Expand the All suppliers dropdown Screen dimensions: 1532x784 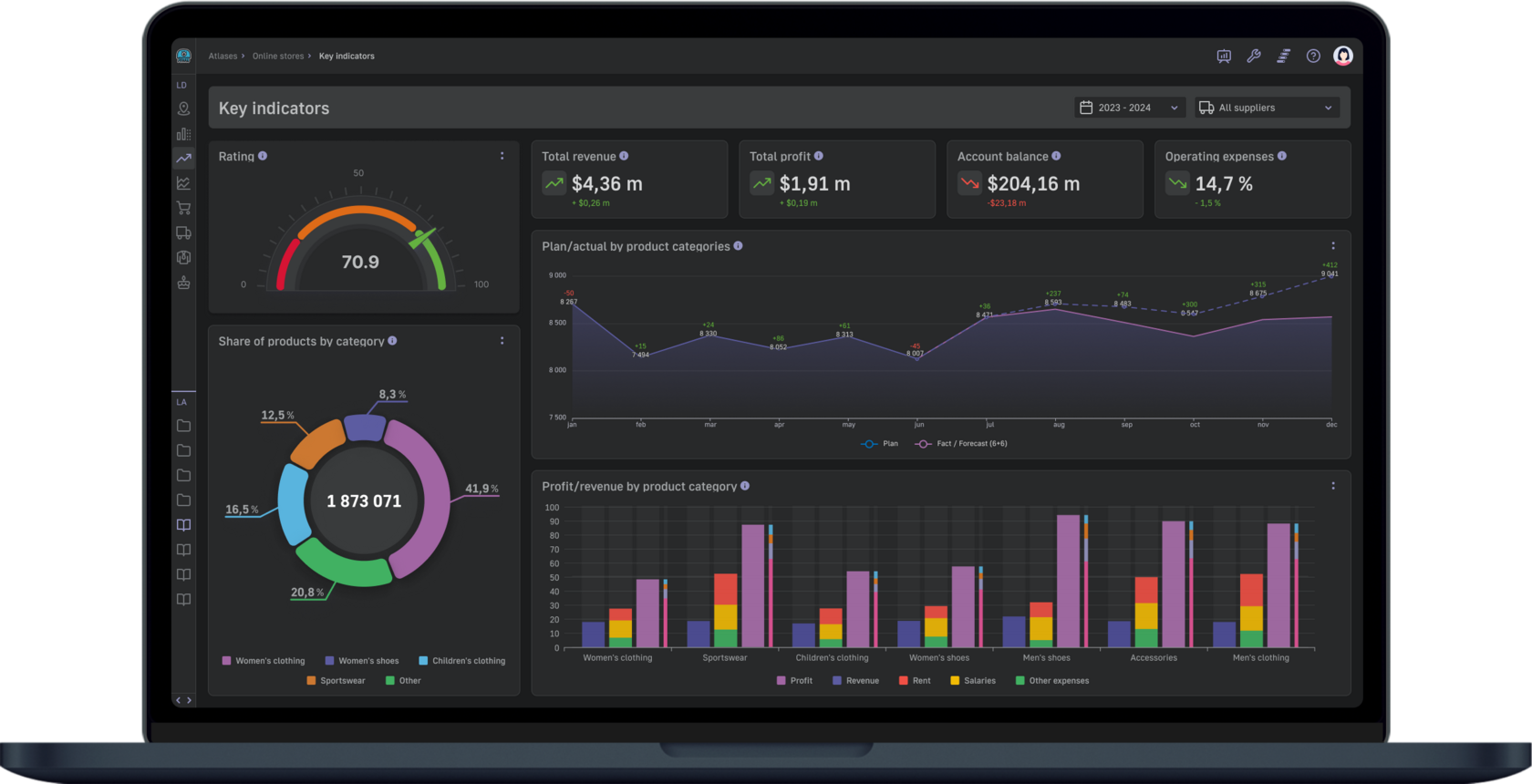(1268, 108)
